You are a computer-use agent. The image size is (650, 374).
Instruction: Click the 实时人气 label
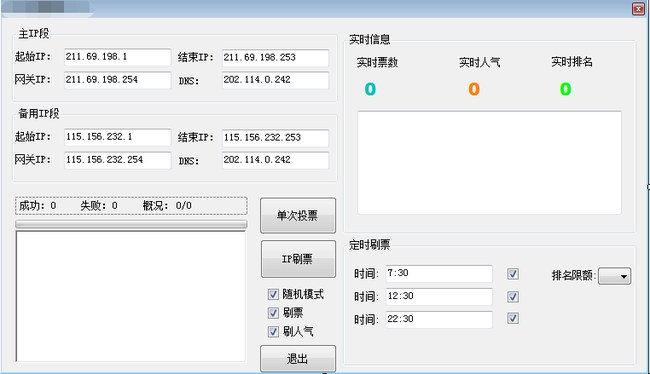tap(479, 63)
